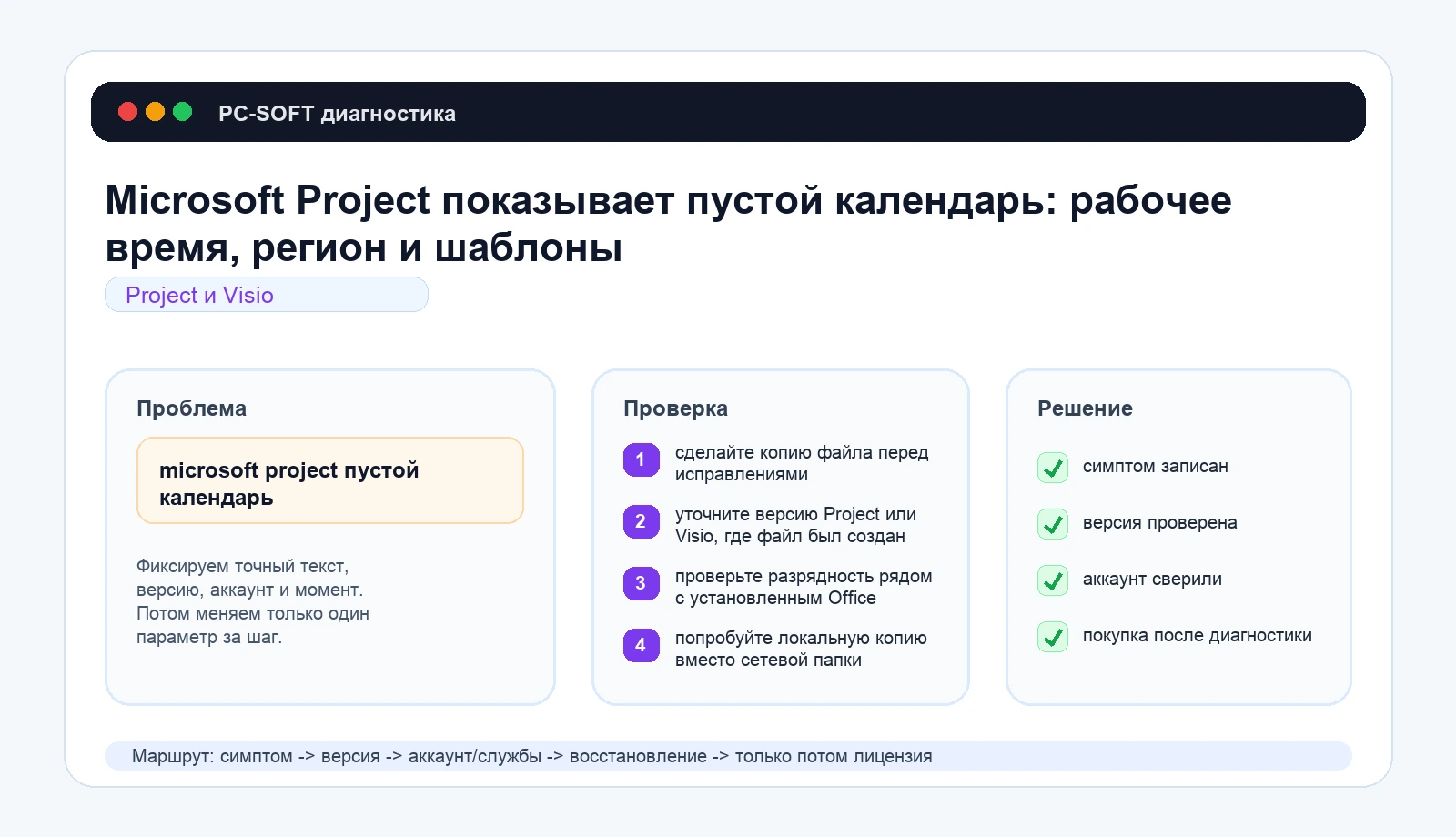
Task: Click the 'Маршрут: симптом -> версия' footer bar
Action: click(x=728, y=756)
